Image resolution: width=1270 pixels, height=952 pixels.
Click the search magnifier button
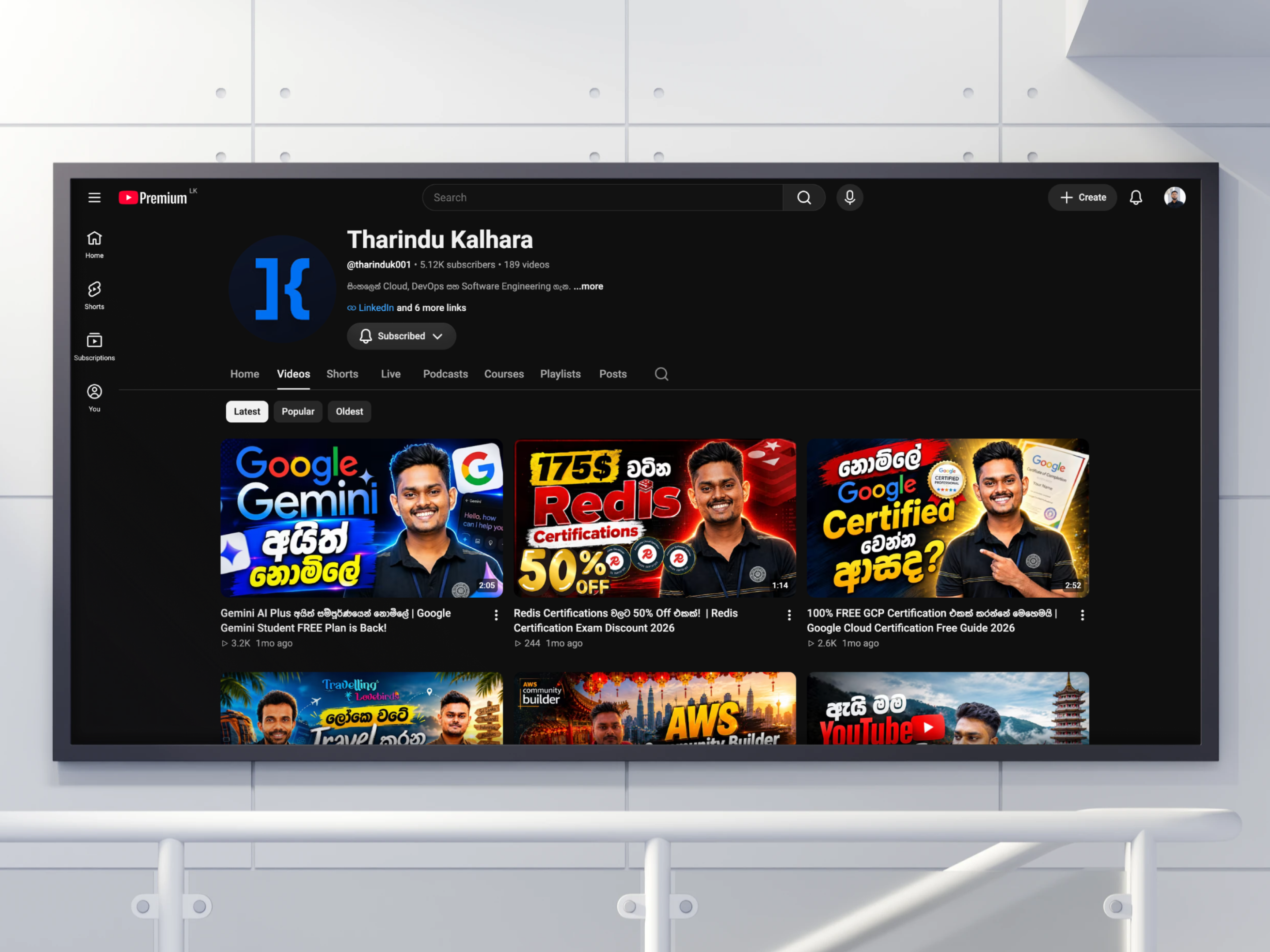tap(804, 197)
